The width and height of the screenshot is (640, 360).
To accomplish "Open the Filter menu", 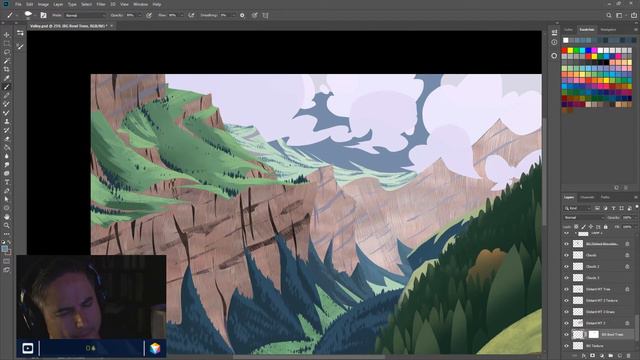I will tap(101, 4).
